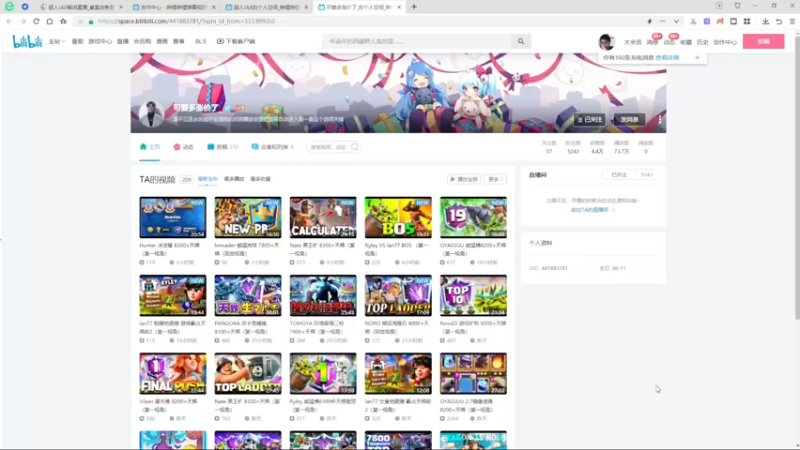Click the 播放全部 play all button

point(464,179)
